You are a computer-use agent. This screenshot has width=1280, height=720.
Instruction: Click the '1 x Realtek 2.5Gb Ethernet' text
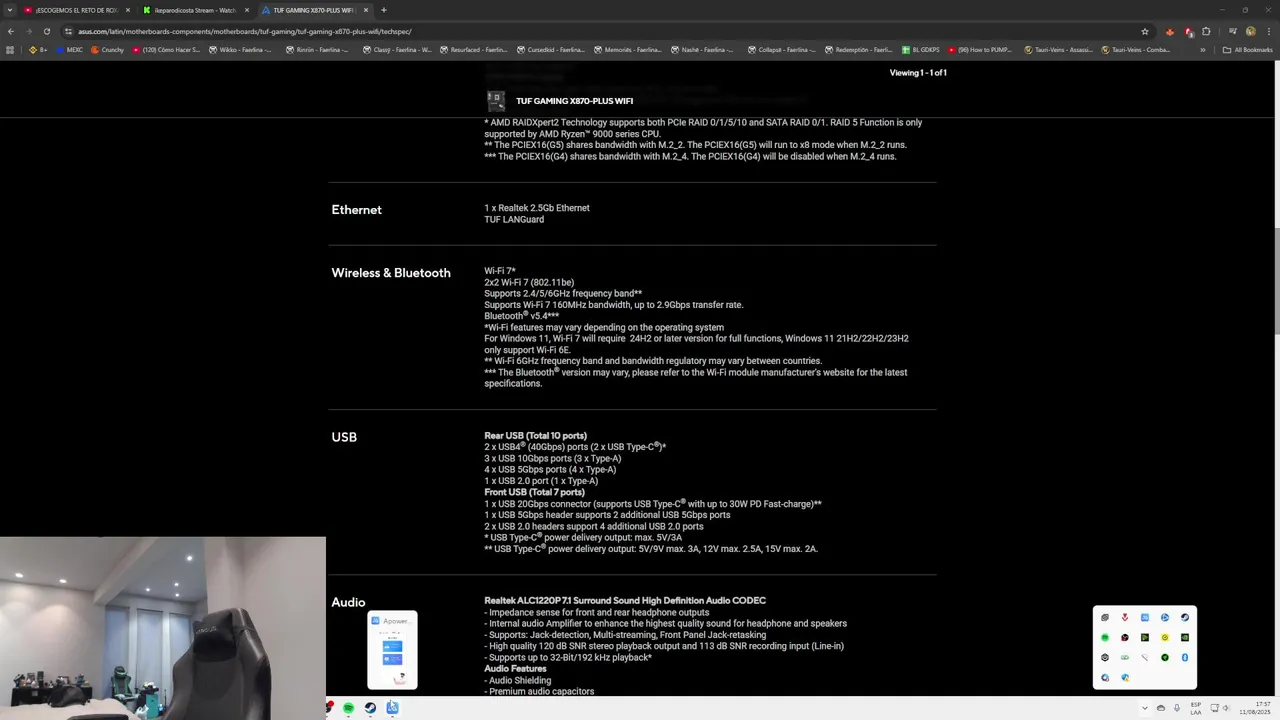(x=537, y=208)
